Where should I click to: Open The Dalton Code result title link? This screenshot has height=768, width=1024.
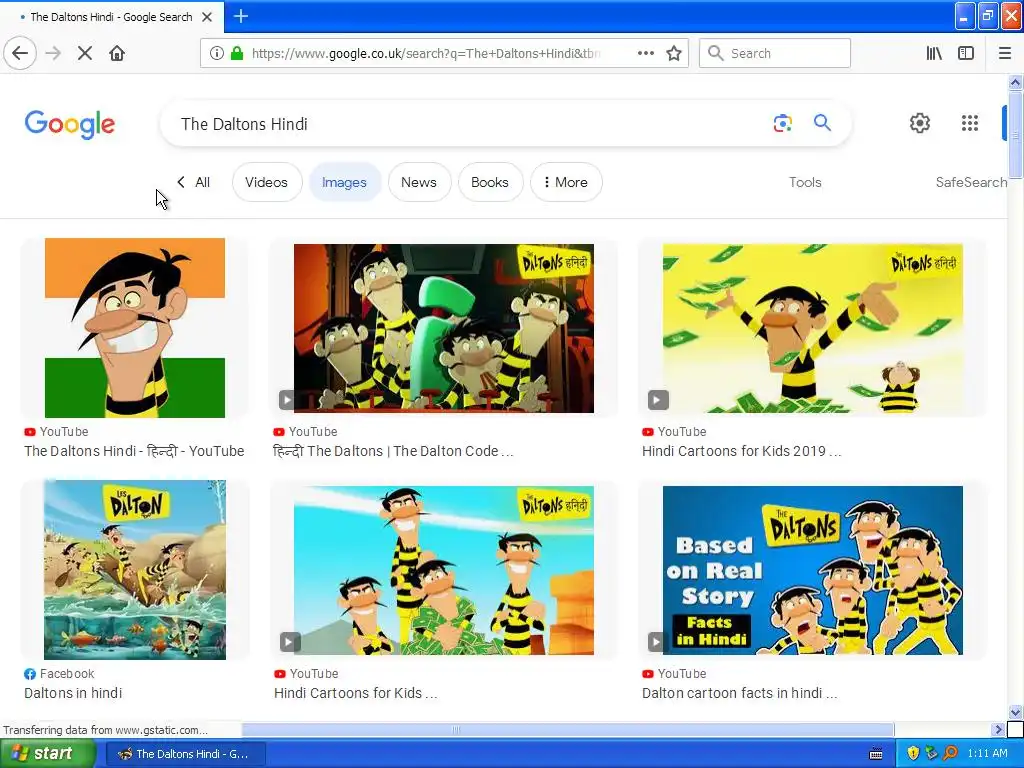(x=393, y=451)
